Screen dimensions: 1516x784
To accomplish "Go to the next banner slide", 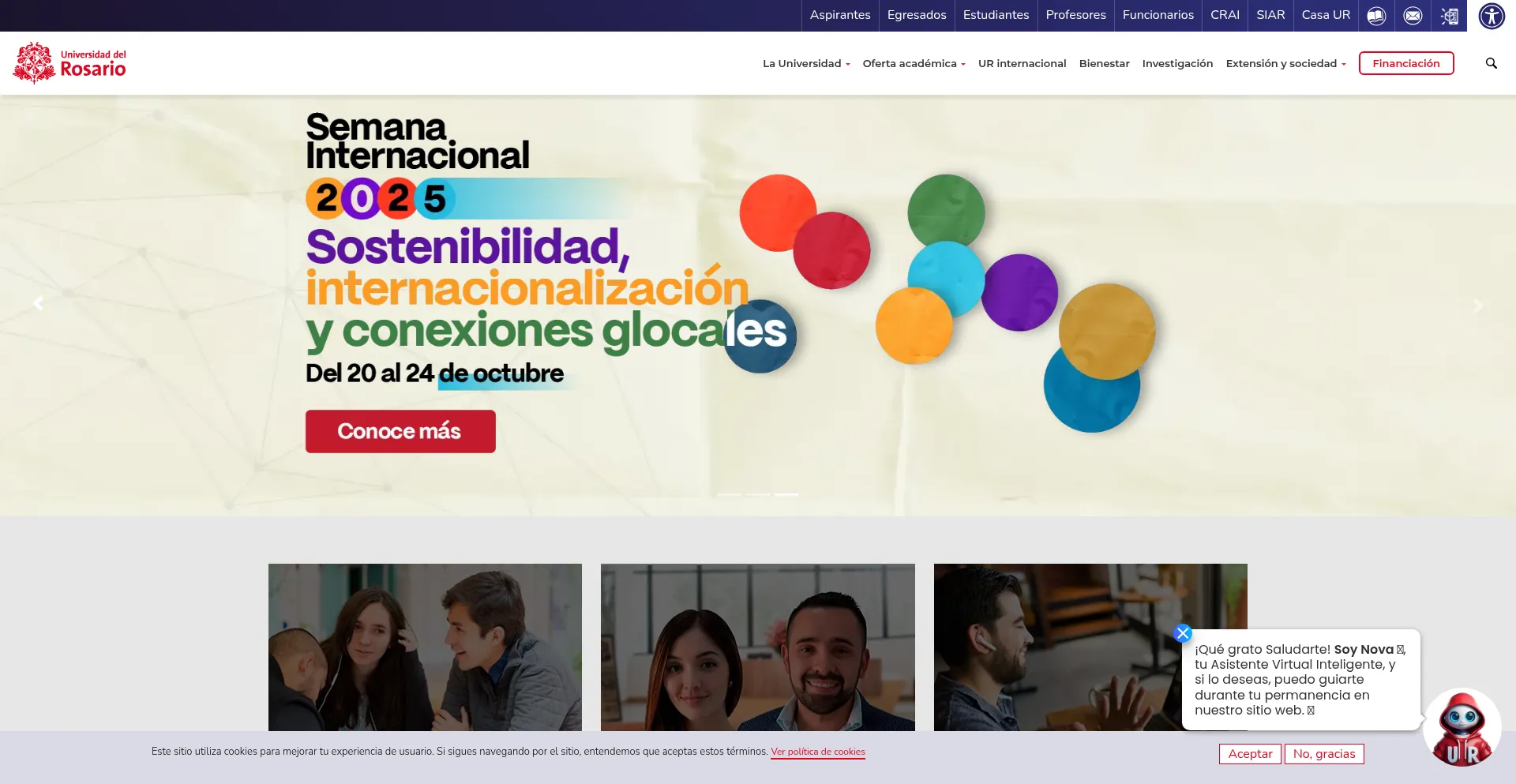I will point(1478,306).
